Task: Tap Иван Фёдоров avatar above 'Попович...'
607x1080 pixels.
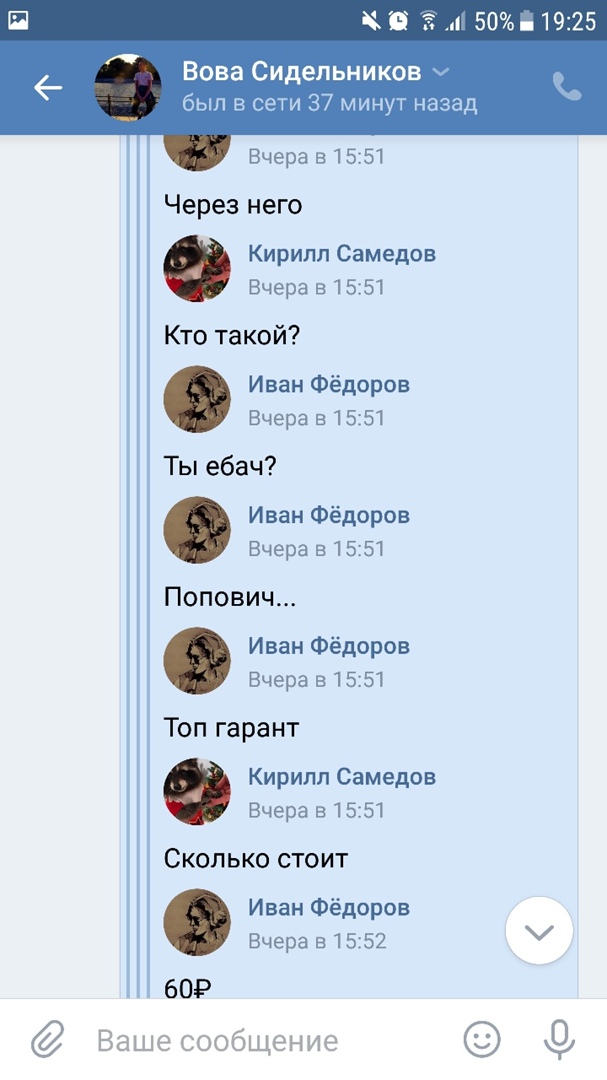Action: (x=197, y=530)
